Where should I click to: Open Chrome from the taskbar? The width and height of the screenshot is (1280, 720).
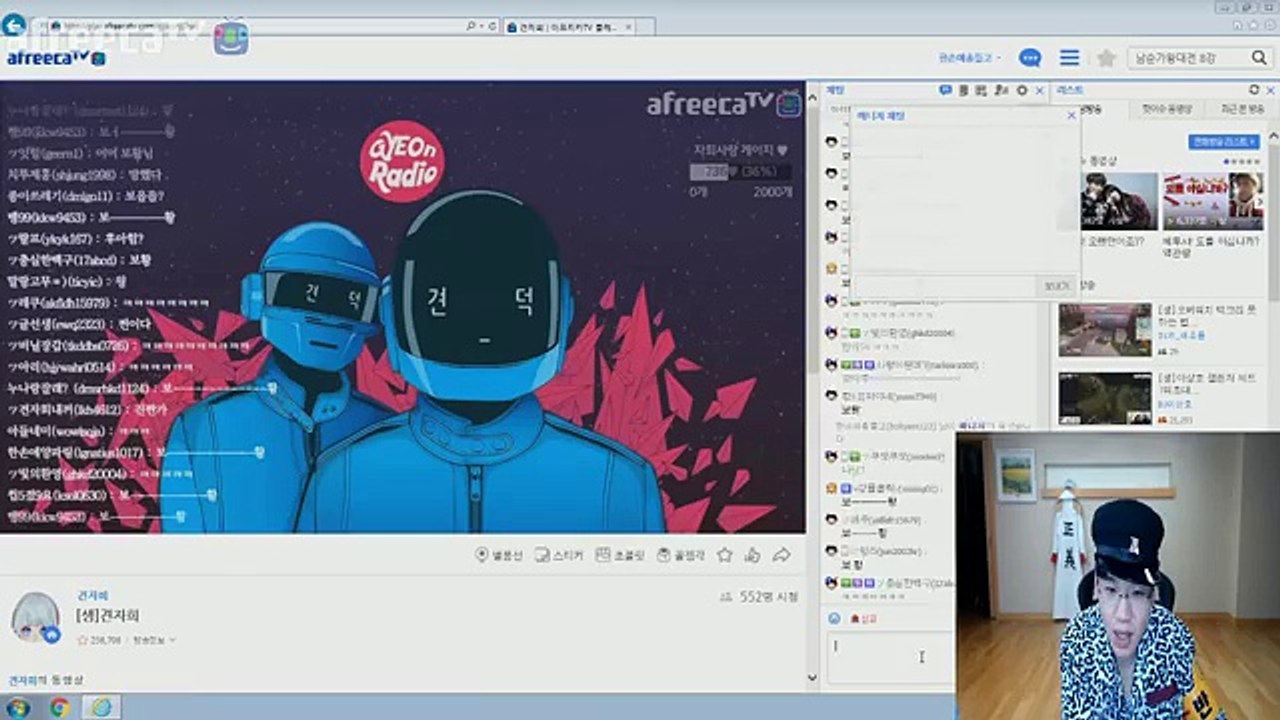pyautogui.click(x=59, y=707)
